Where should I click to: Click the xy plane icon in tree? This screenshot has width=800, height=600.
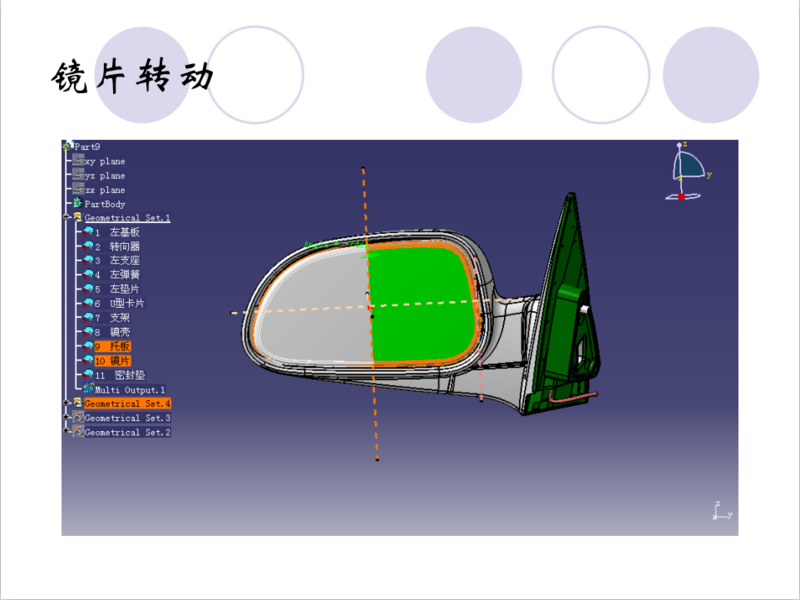coord(78,160)
